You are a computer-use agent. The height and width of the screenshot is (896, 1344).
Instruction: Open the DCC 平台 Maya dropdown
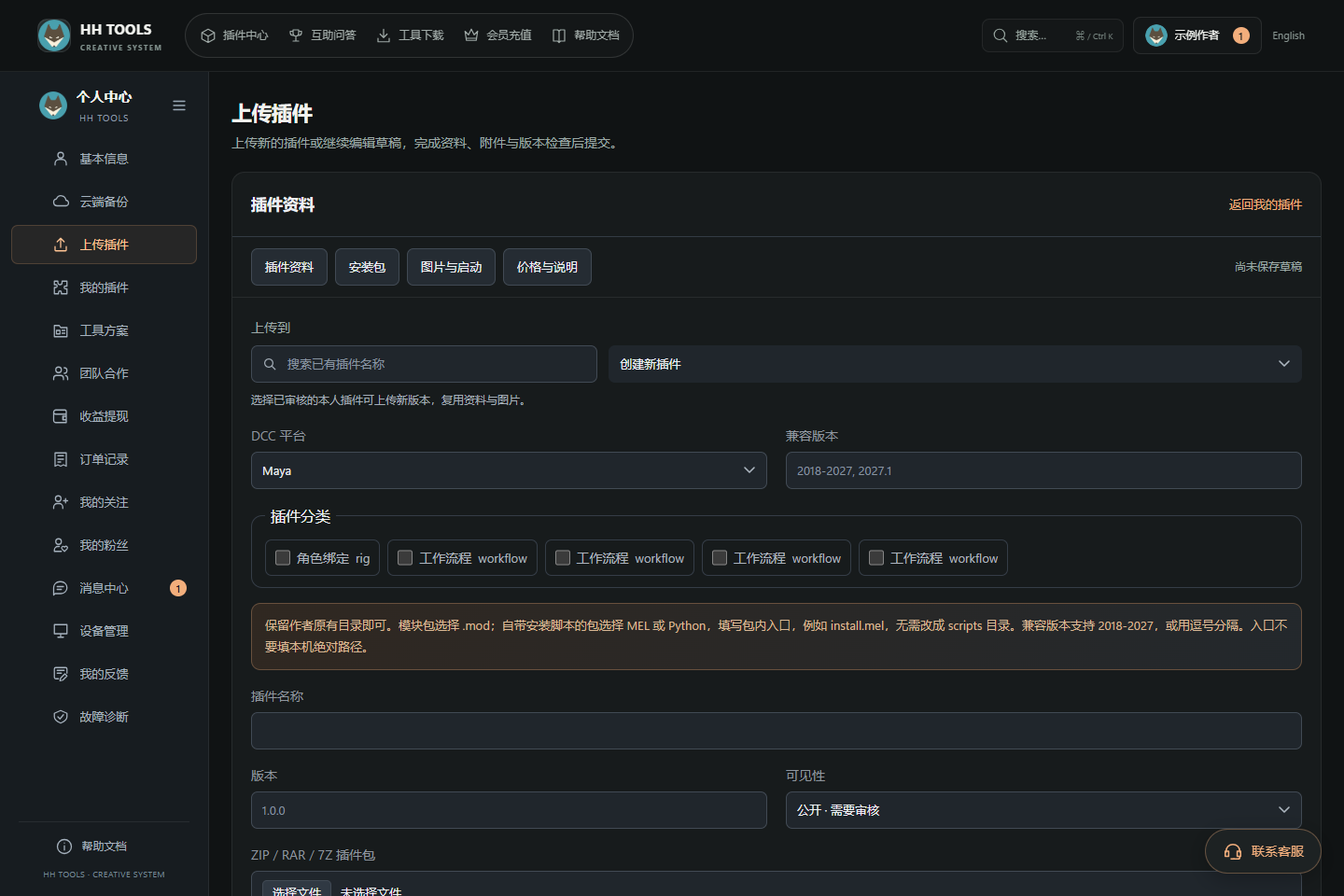[509, 470]
